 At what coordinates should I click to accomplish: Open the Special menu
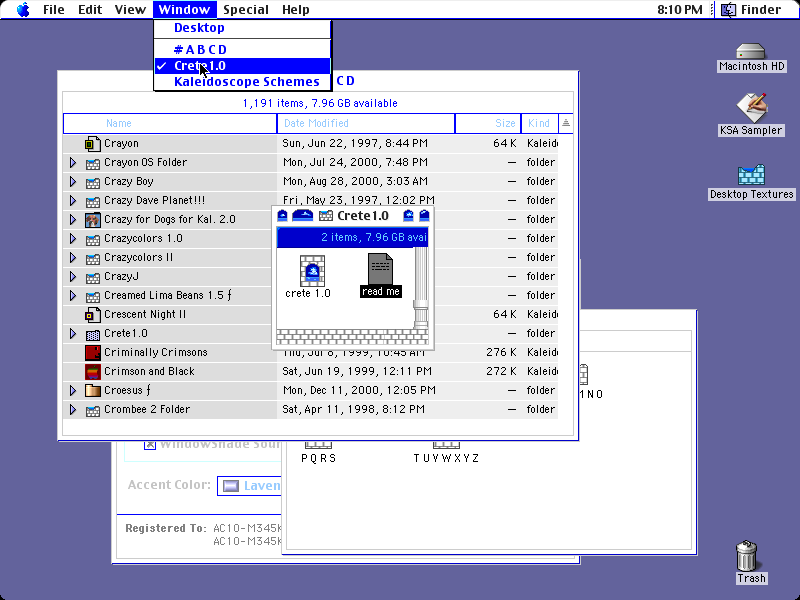click(x=246, y=9)
